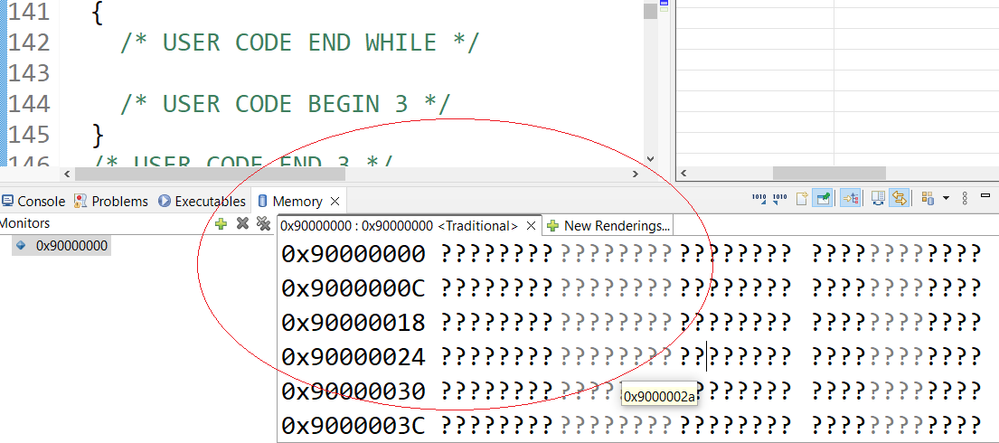The width and height of the screenshot is (999, 443).
Task: Click the Export memory icon
Action: (x=780, y=198)
